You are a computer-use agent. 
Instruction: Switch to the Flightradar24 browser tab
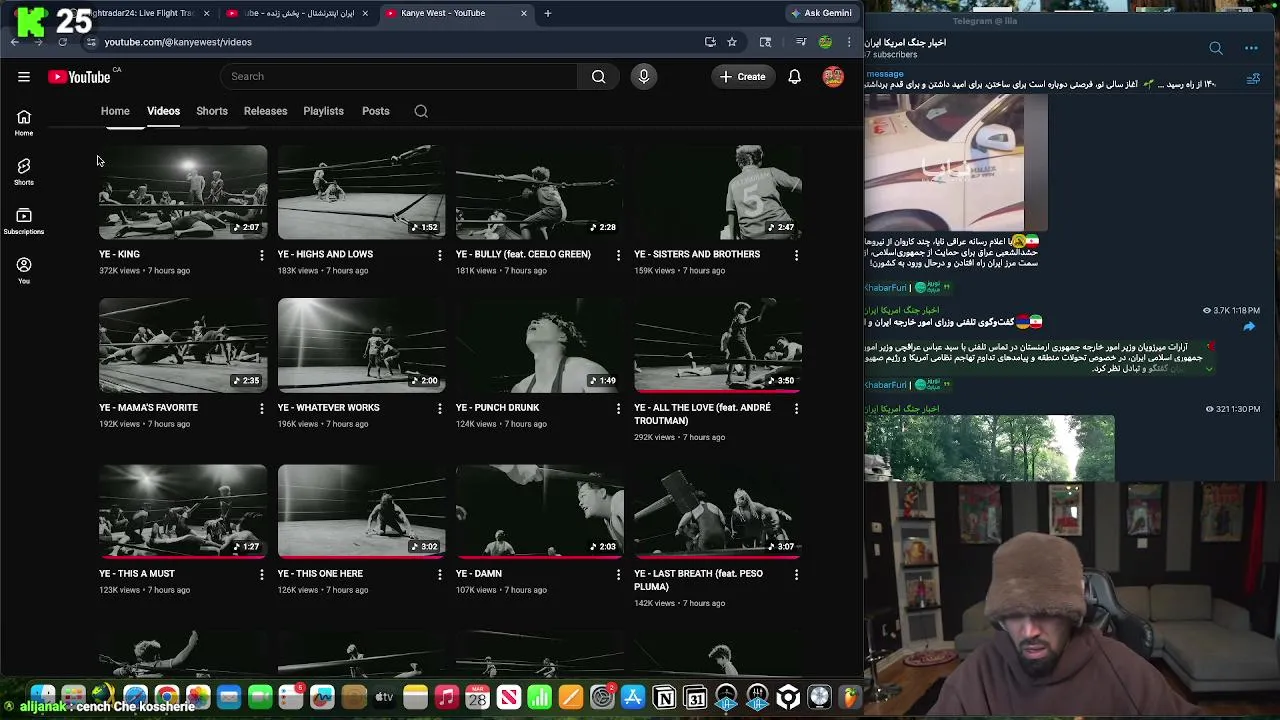point(140,13)
